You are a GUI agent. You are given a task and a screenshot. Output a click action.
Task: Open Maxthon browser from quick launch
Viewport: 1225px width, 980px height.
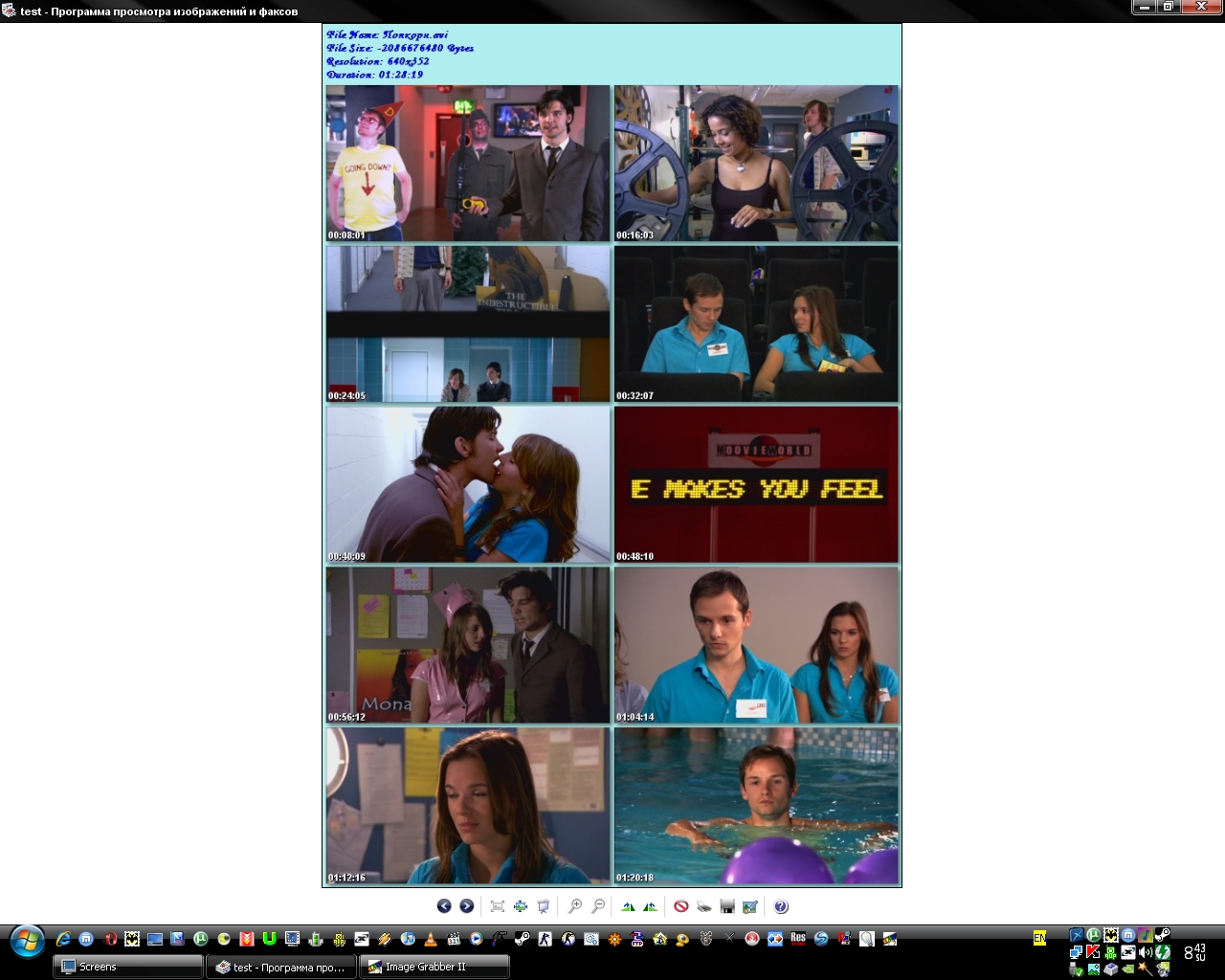pos(86,939)
